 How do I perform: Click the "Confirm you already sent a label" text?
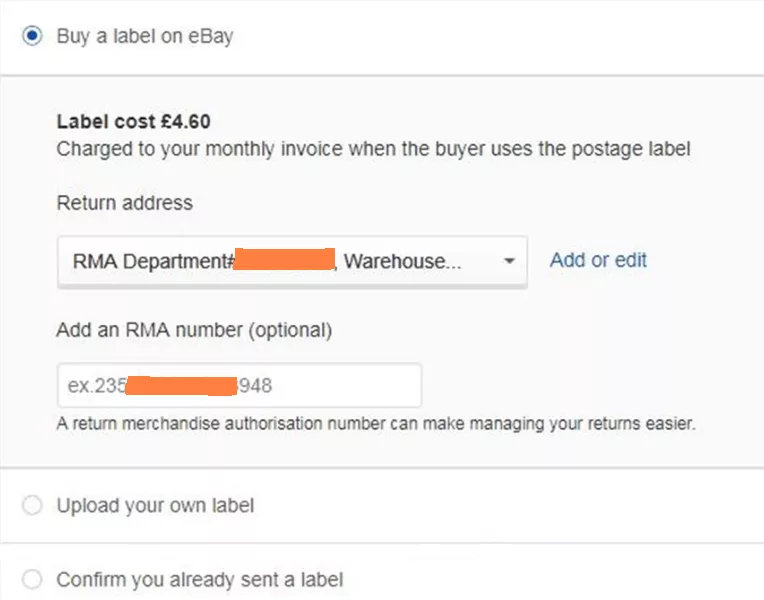(200, 580)
